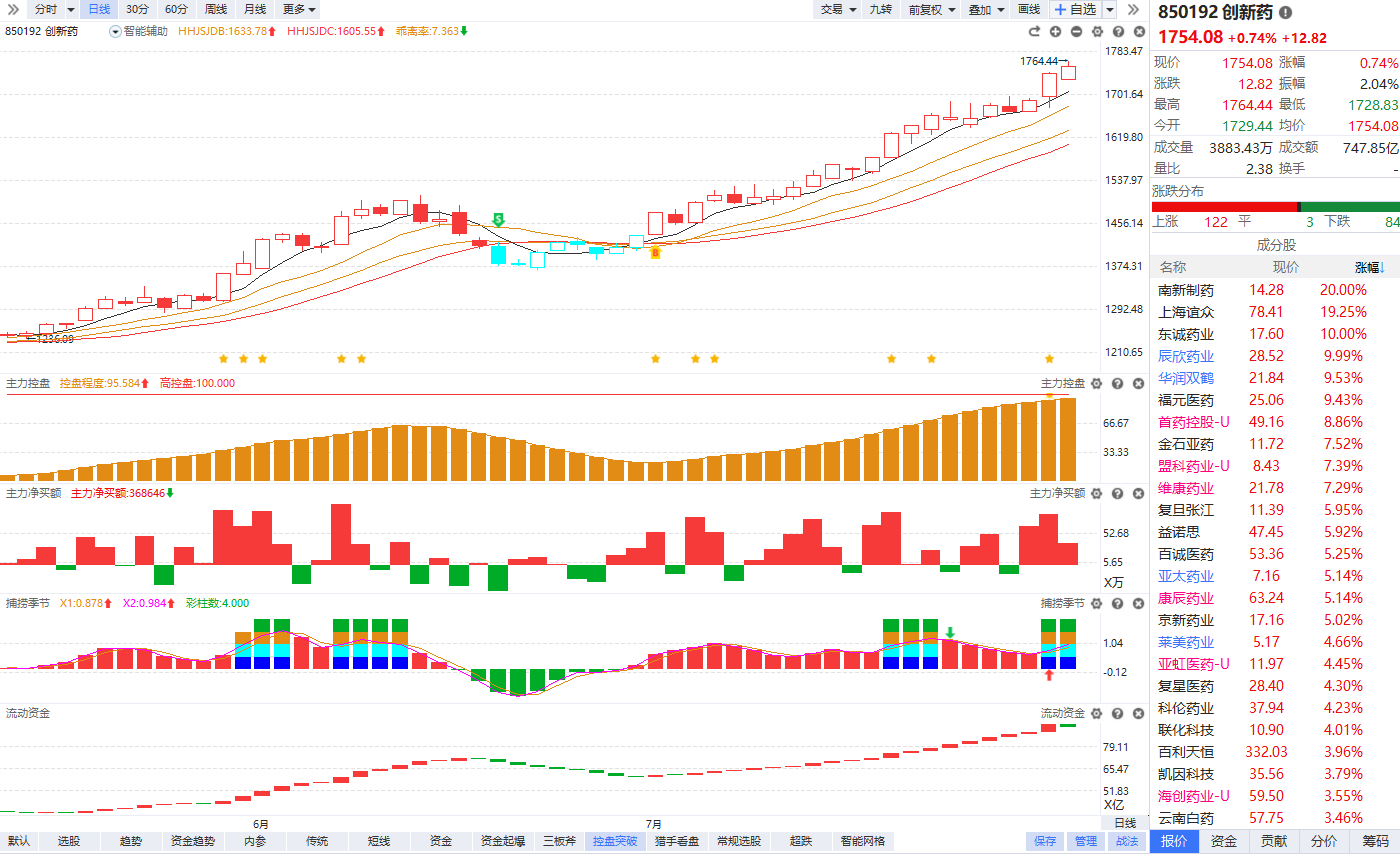Open 捕捞季节 indicator settings gear
The width and height of the screenshot is (1400, 854).
1097,603
